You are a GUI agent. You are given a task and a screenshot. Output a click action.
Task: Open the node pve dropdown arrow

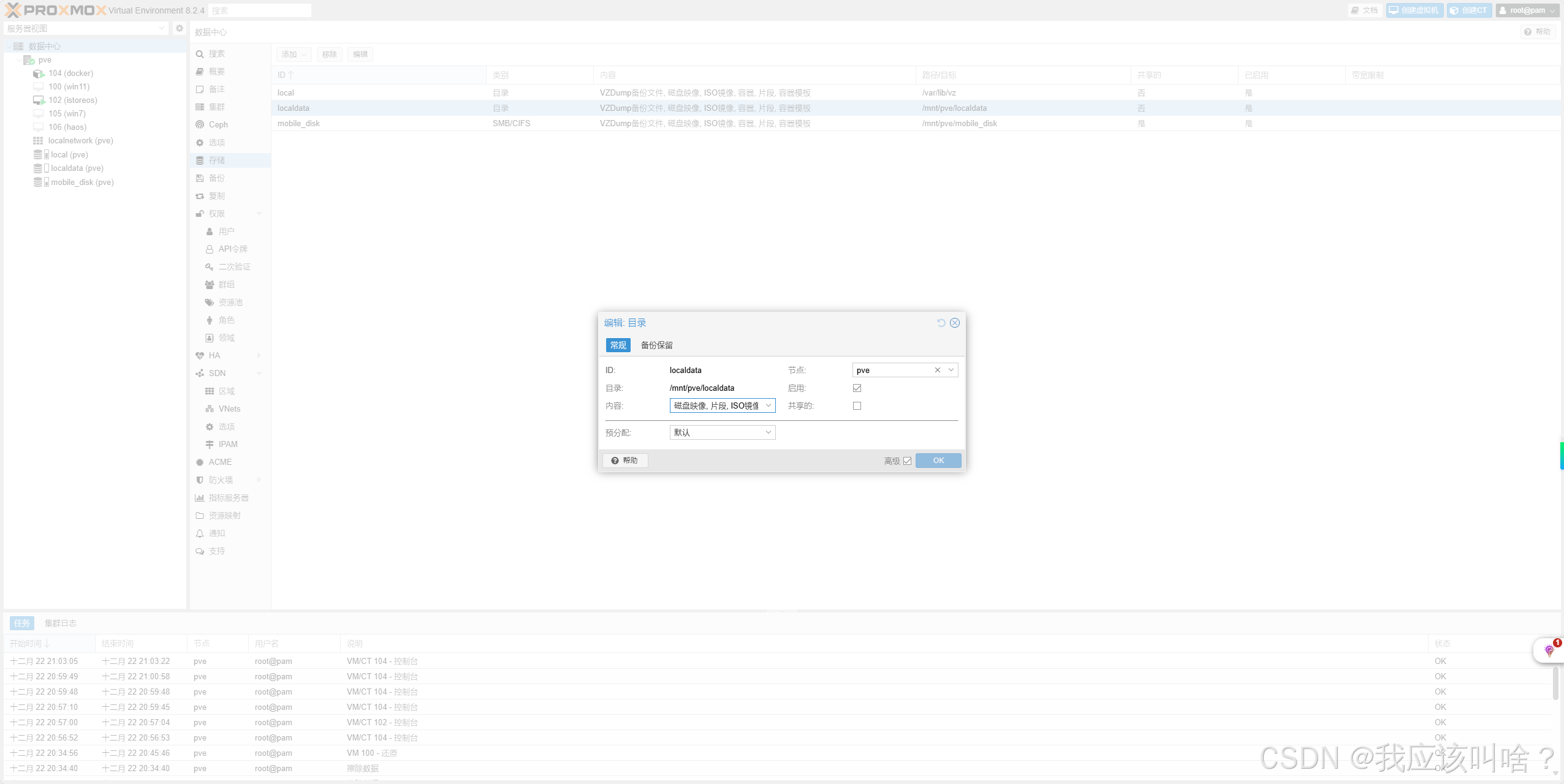coord(951,370)
